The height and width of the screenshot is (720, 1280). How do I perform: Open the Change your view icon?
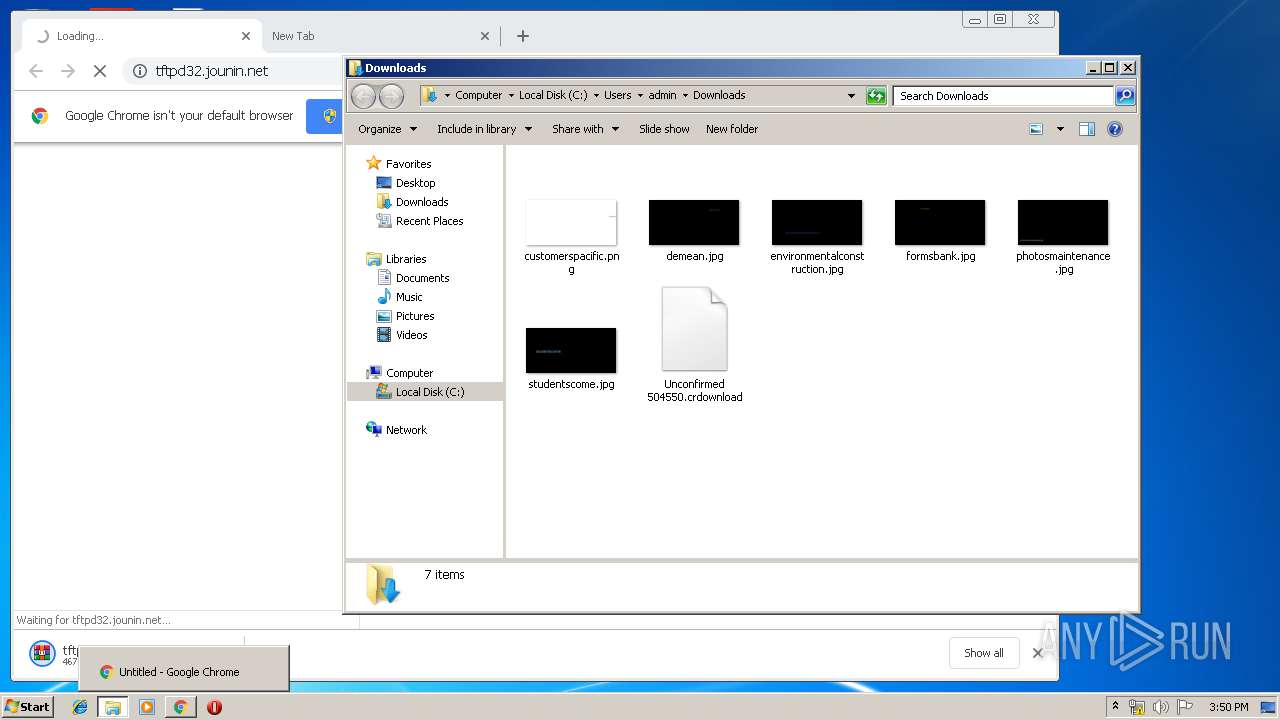(x=1036, y=129)
